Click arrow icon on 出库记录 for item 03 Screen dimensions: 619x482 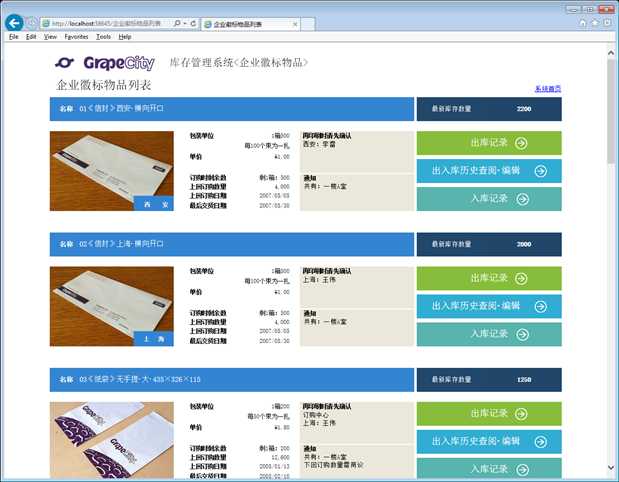click(x=521, y=414)
